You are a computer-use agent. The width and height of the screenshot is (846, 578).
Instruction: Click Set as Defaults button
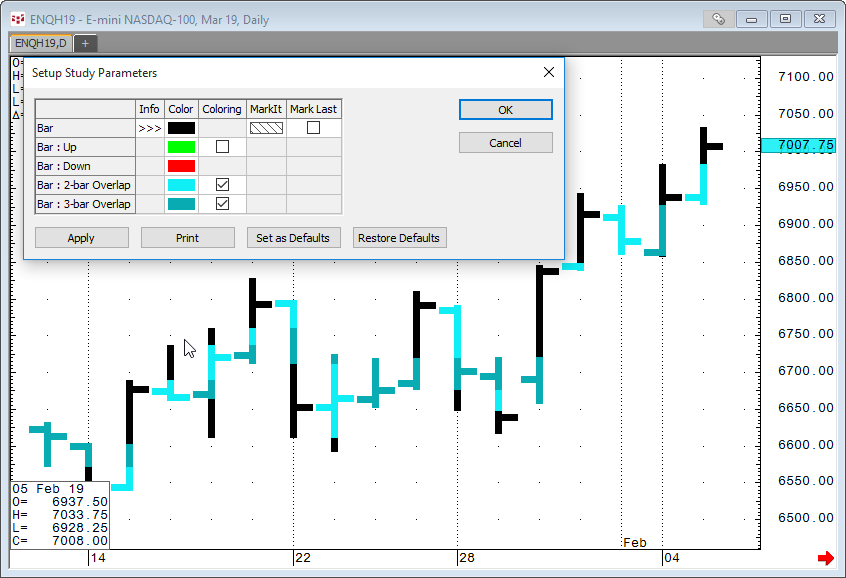tap(293, 238)
